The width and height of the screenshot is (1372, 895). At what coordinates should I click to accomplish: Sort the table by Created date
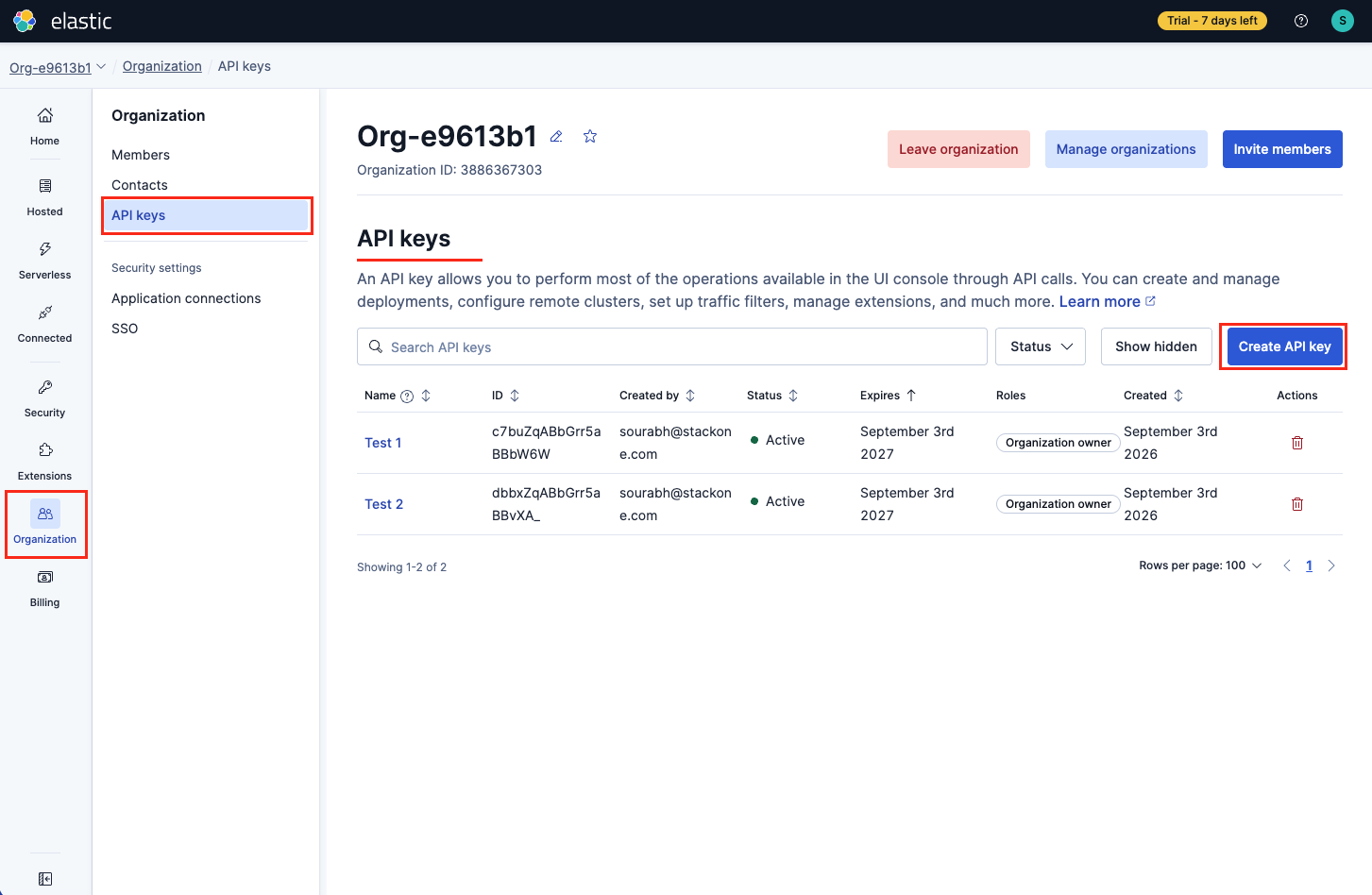point(1178,396)
